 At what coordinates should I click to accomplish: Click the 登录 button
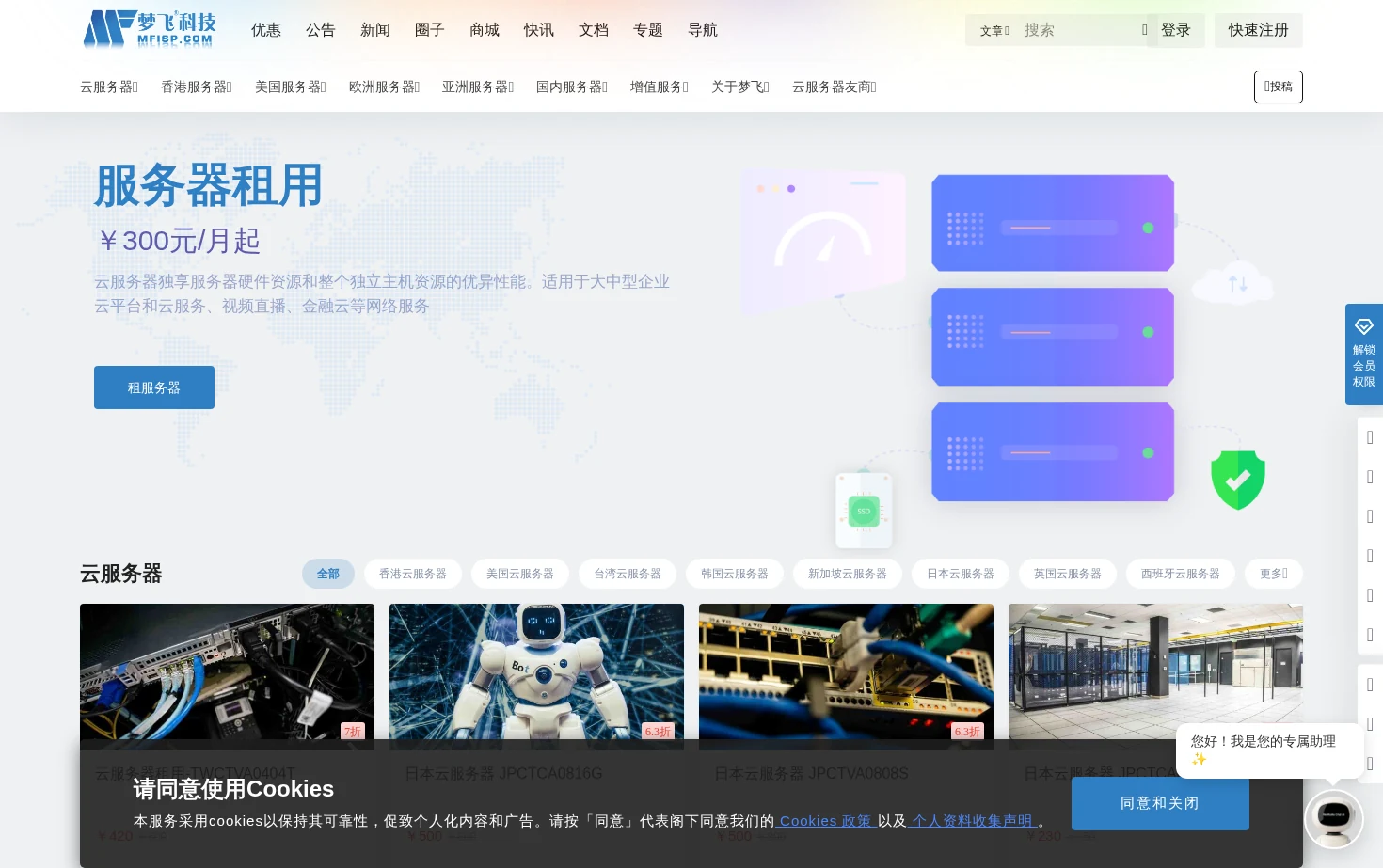click(1176, 30)
